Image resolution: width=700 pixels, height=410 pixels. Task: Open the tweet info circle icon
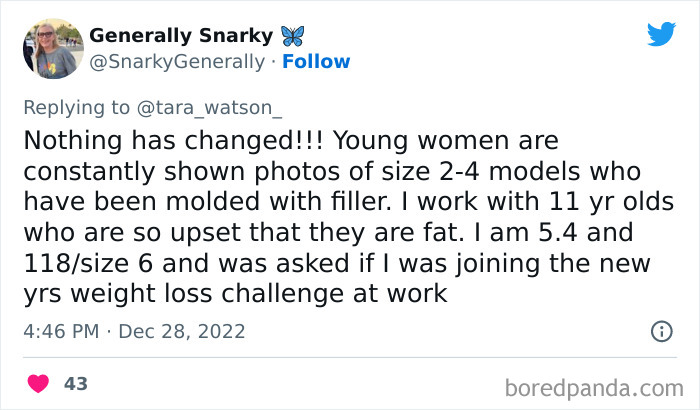(661, 330)
